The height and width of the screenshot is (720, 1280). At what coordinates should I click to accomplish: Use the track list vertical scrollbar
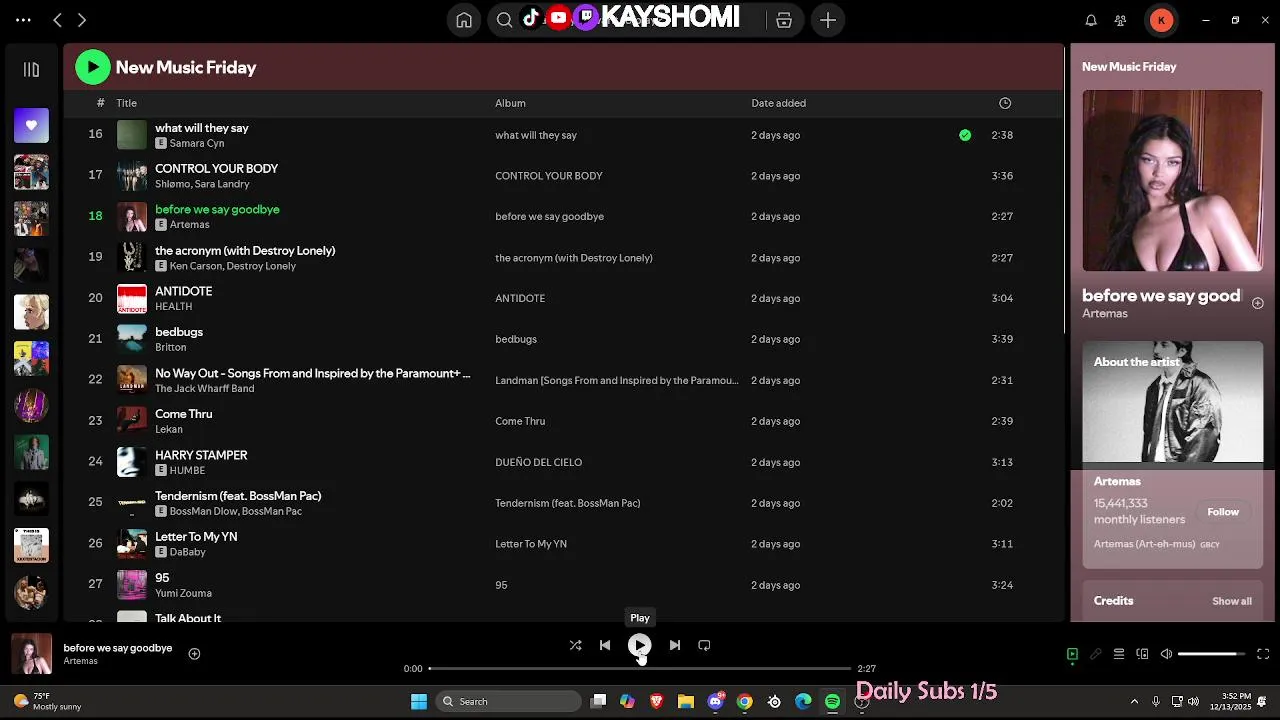point(1065,190)
